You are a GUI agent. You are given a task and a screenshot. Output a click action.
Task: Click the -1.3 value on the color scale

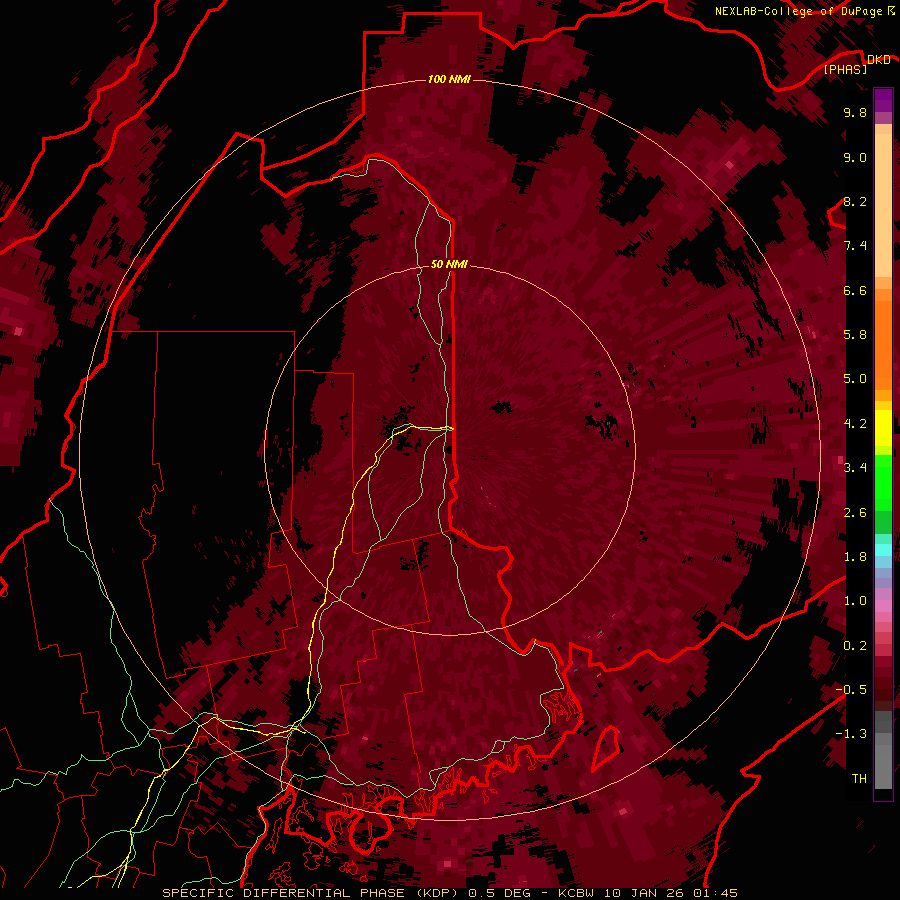(851, 734)
